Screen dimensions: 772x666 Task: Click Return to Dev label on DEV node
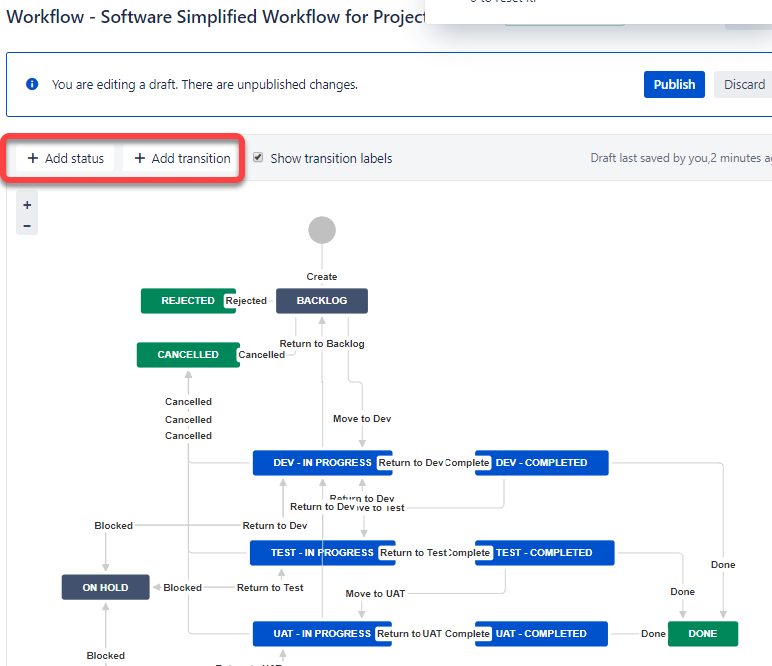411,463
